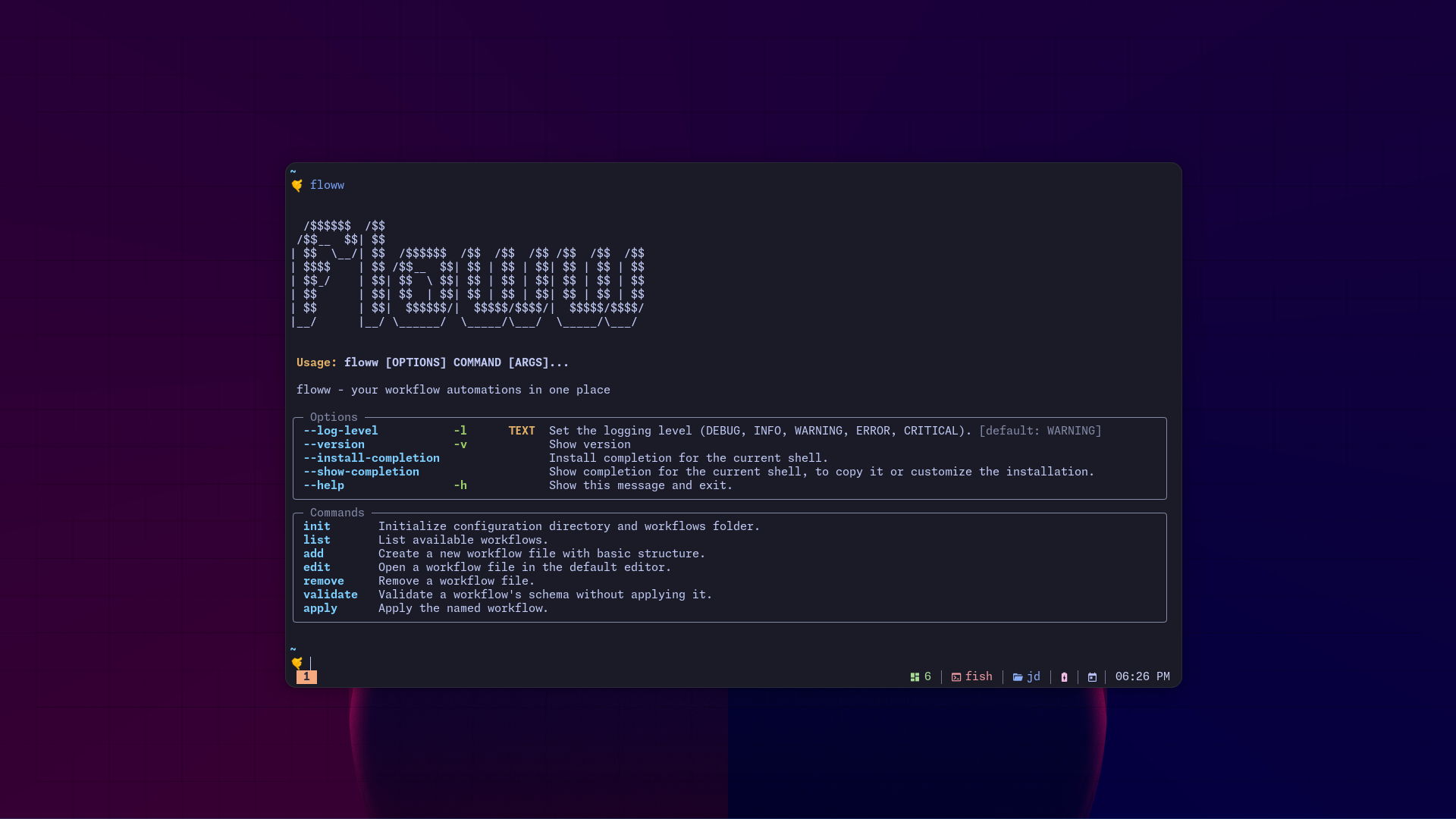Click the Commands box heading

[337, 513]
